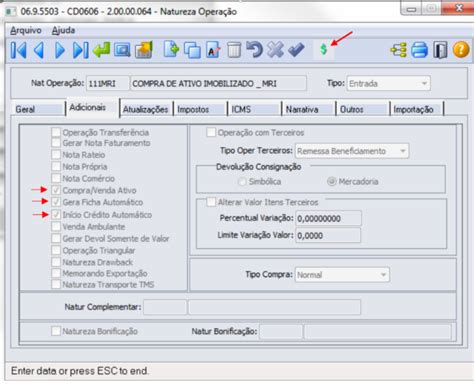Print using the printer icon
Viewport: 474px width, 391px height.
[x=419, y=50]
